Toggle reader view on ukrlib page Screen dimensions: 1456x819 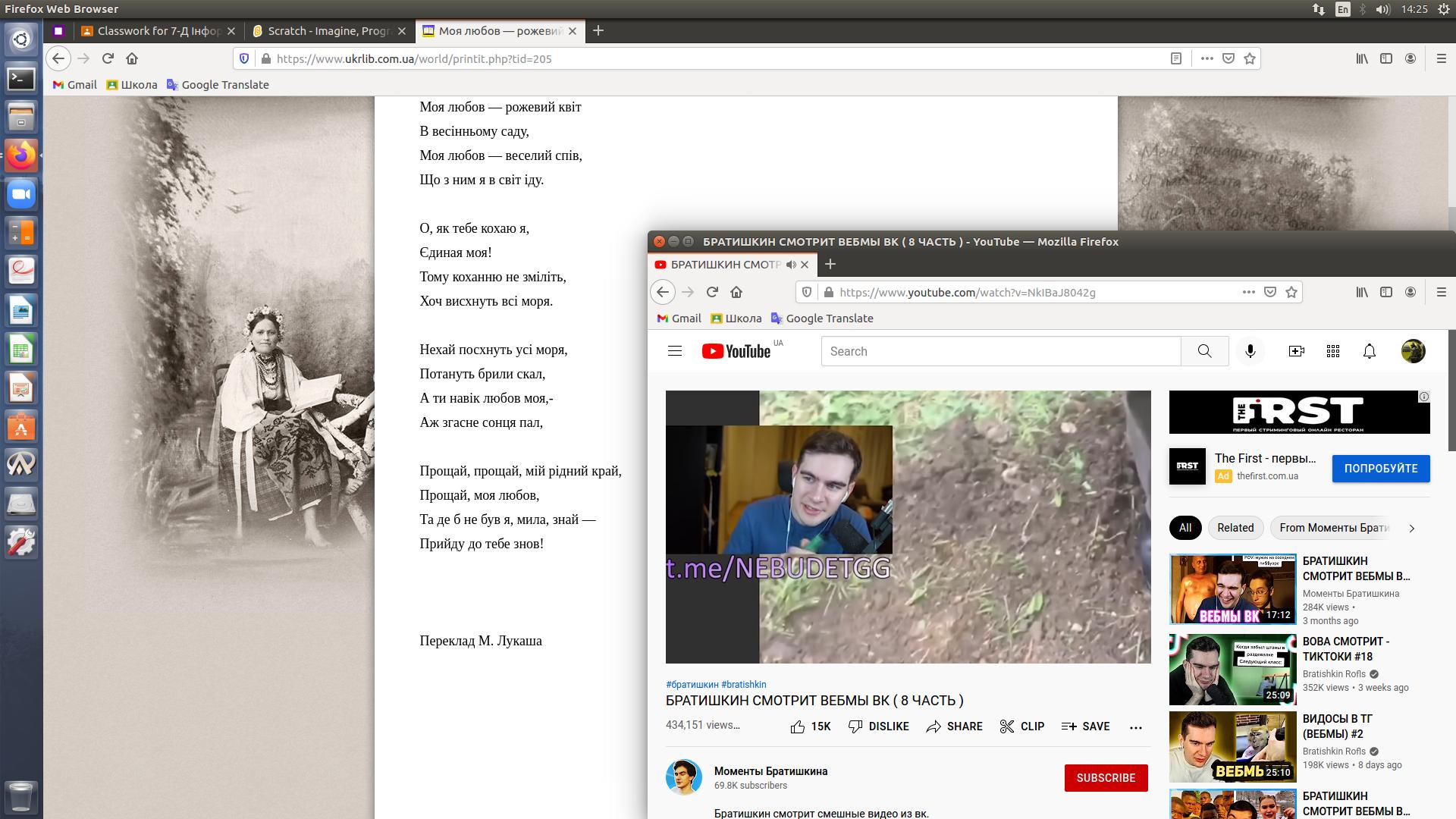tap(1176, 58)
